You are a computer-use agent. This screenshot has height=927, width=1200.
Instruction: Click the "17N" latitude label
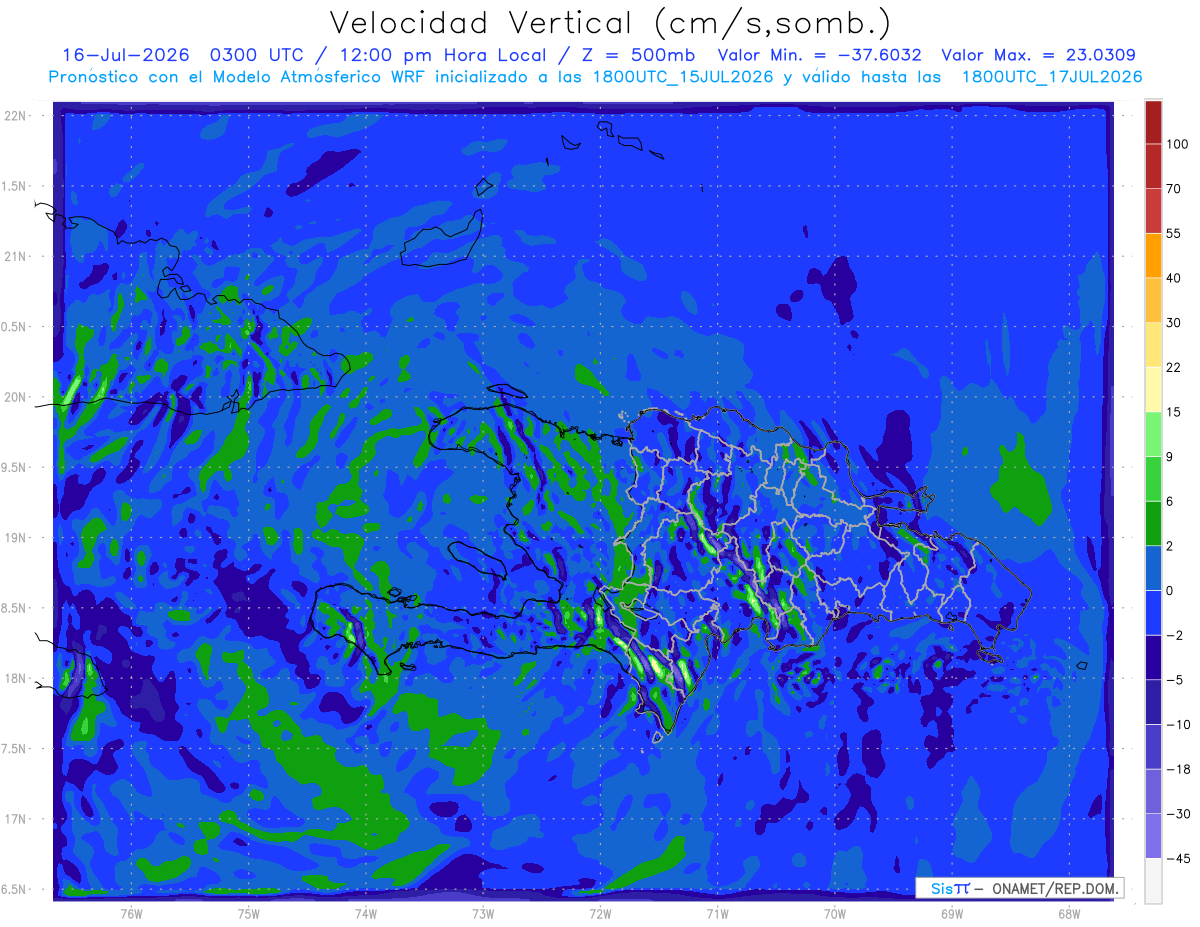pyautogui.click(x=16, y=819)
